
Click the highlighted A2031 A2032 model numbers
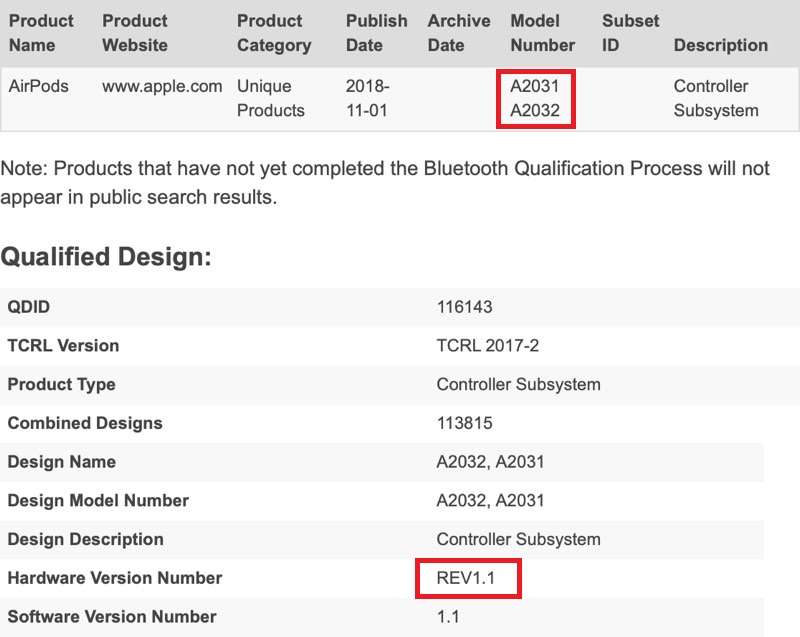click(535, 98)
